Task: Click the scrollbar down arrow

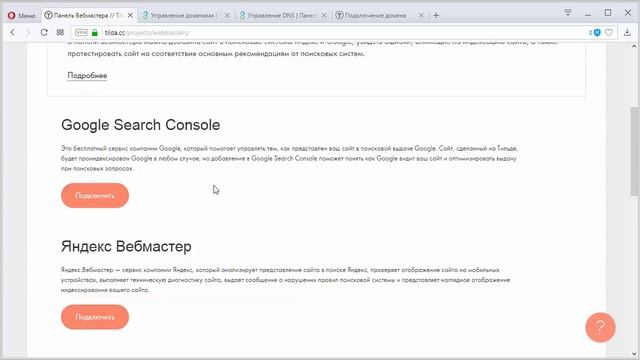Action: pos(634,354)
